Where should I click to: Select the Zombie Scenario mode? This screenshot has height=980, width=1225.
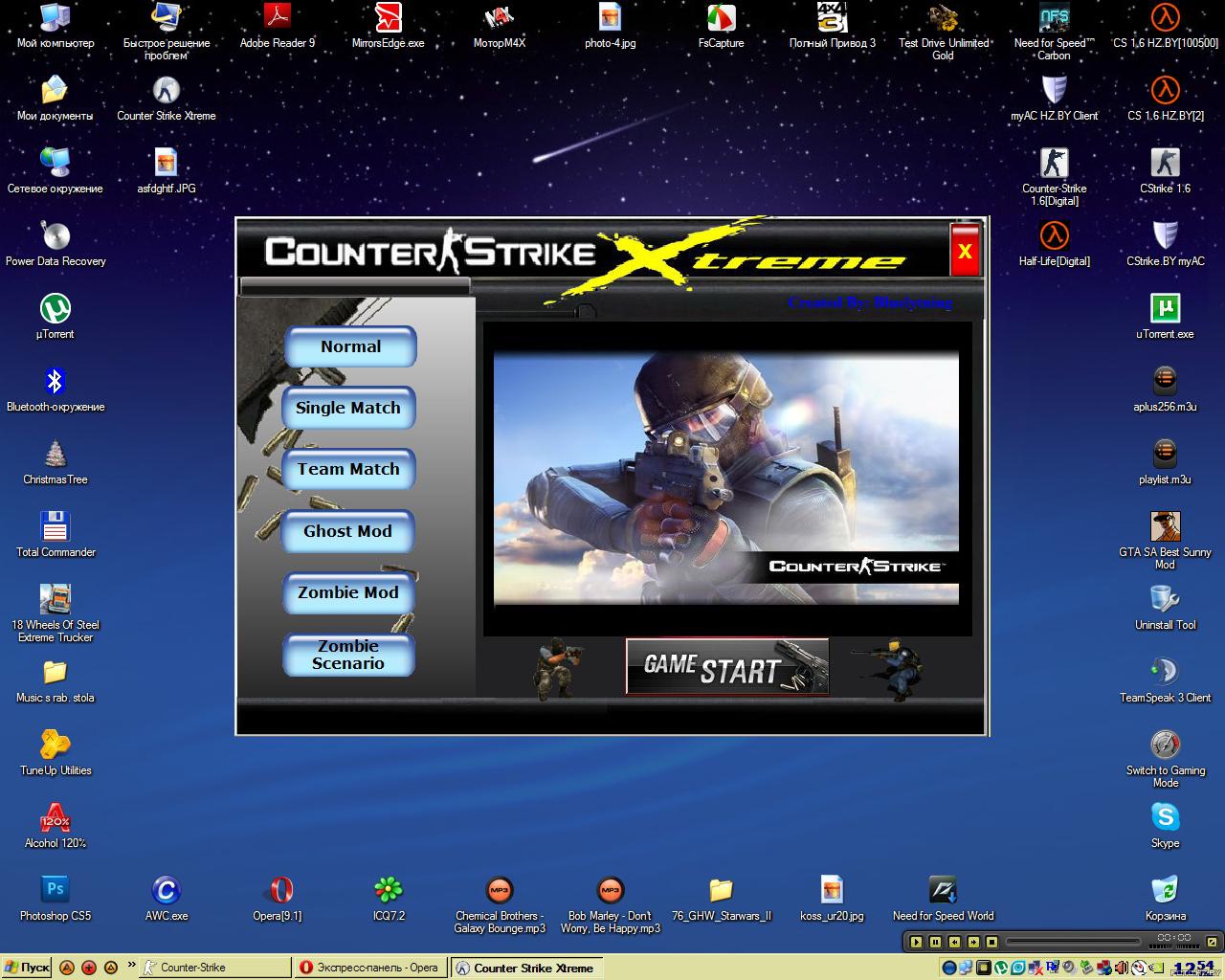point(348,655)
